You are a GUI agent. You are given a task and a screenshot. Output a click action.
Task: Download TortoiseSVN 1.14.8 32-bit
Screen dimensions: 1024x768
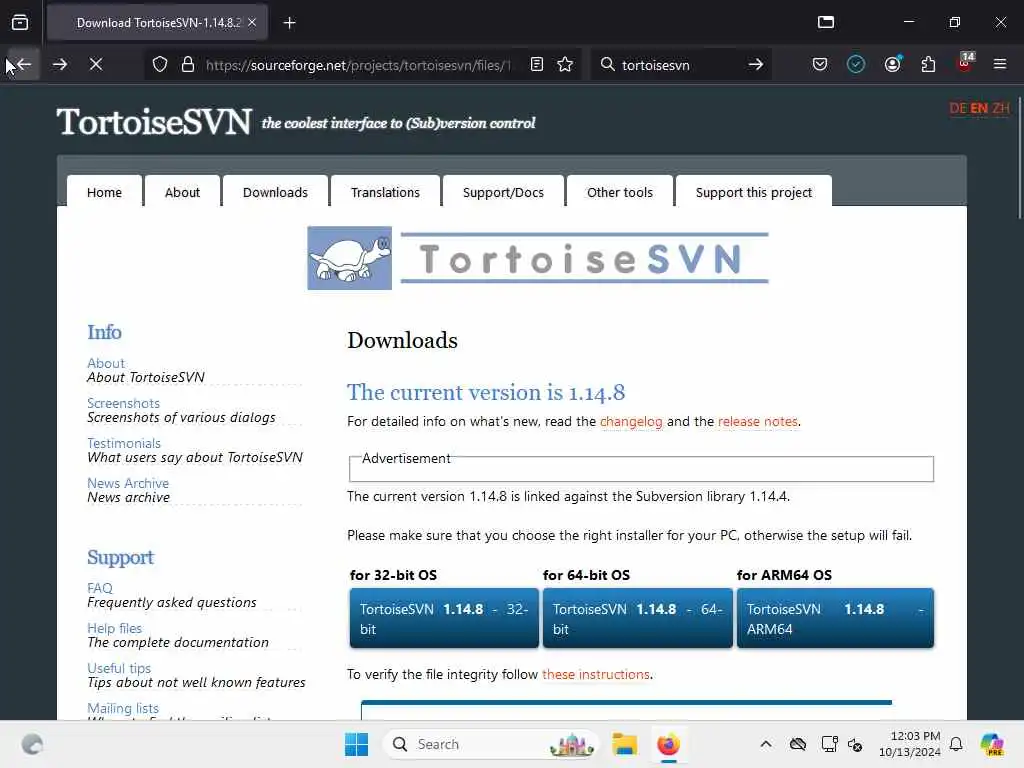tap(444, 618)
